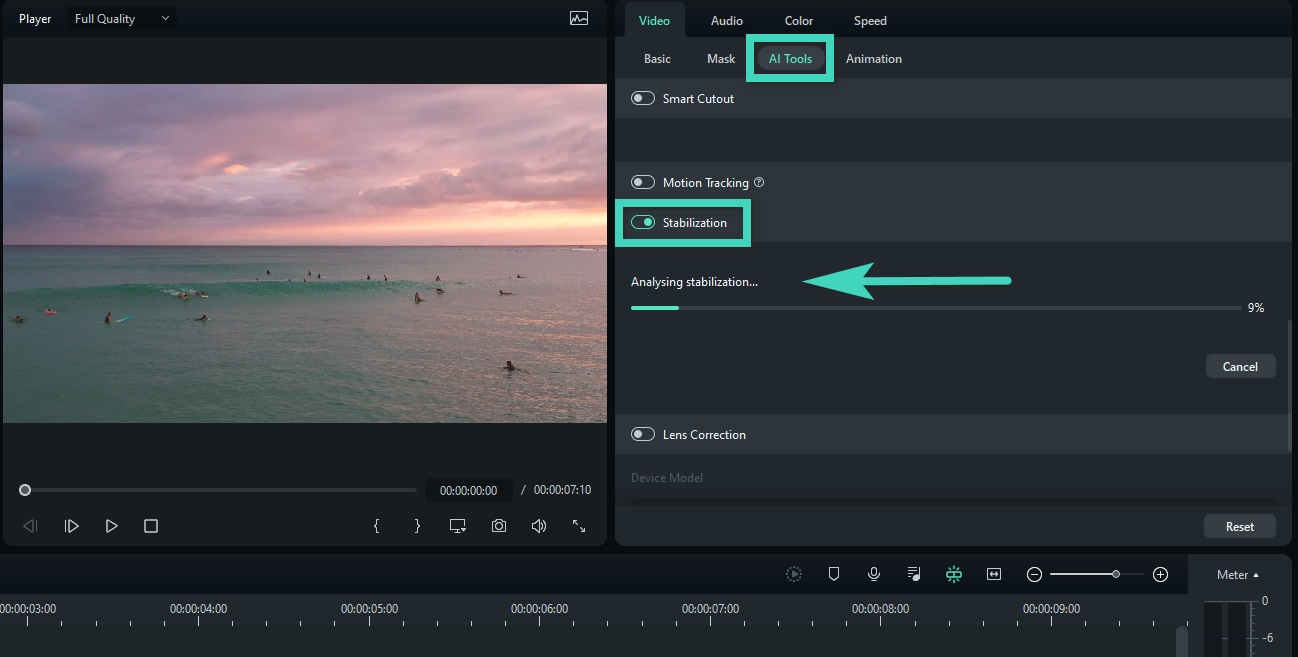Viewport: 1298px width, 657px height.
Task: Click the zoom out minus icon
Action: point(1035,574)
